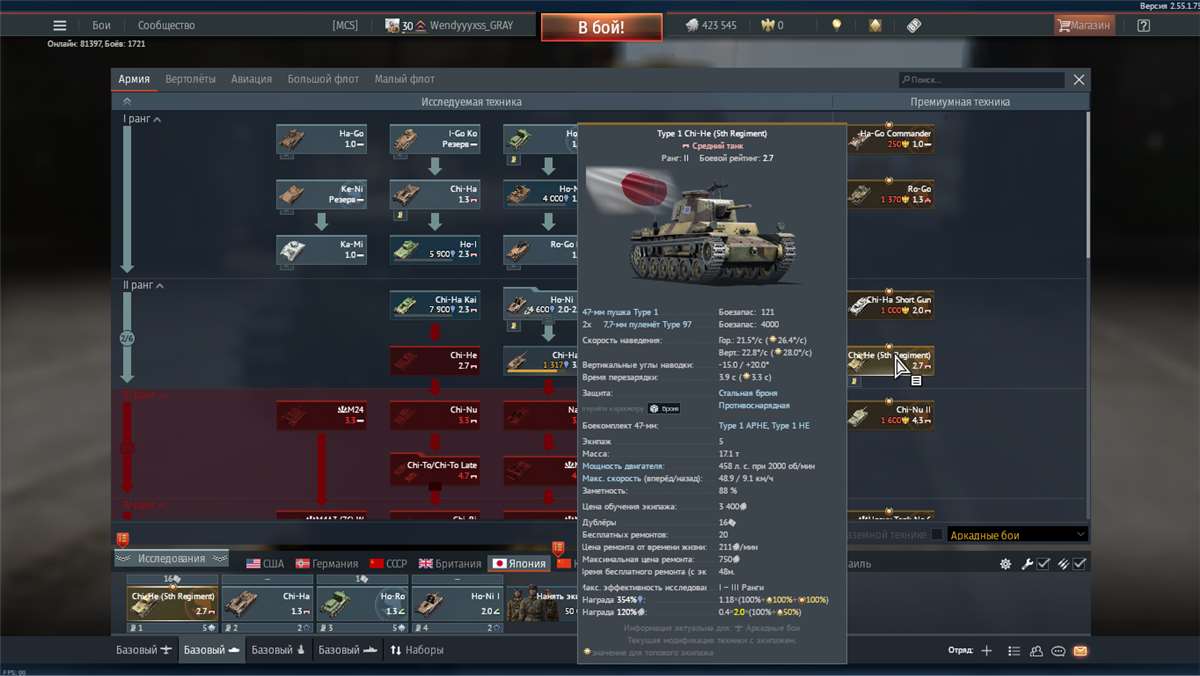The image size is (1200, 676).
Task: Collapse all ranks with the double-chevron icon
Action: [x=127, y=101]
